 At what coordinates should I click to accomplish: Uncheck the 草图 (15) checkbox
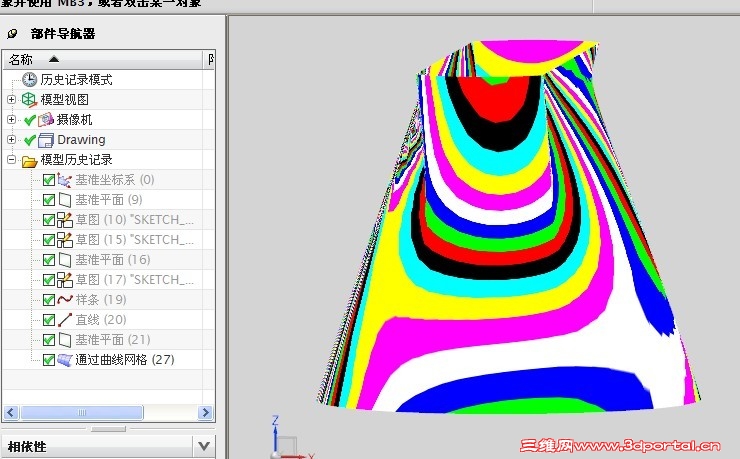pos(49,240)
